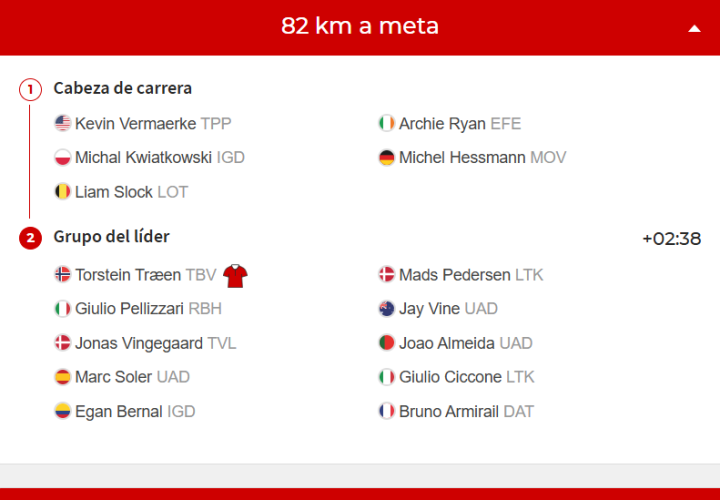Select group marker number 1
720x500 pixels.
tap(30, 89)
